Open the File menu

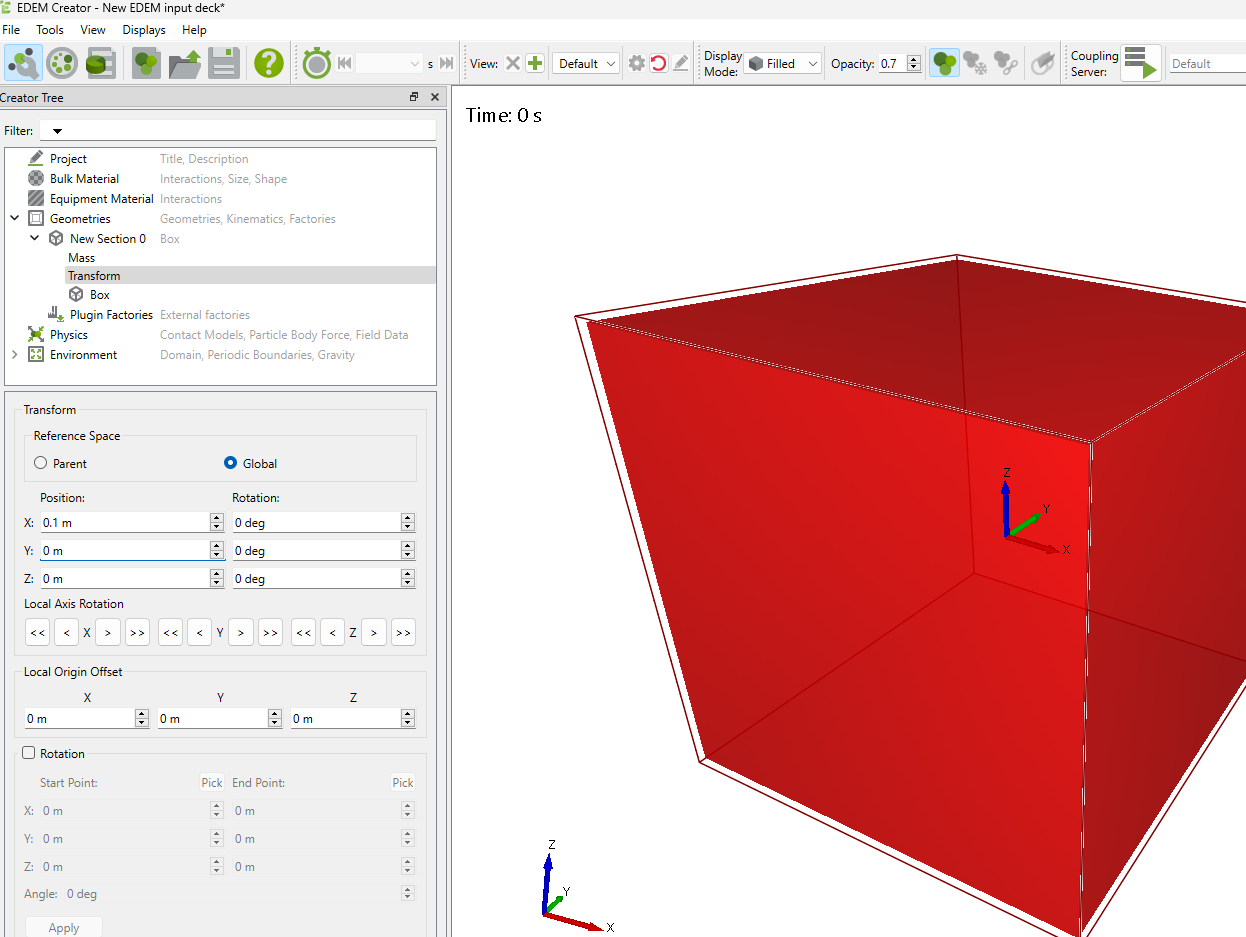(11, 30)
